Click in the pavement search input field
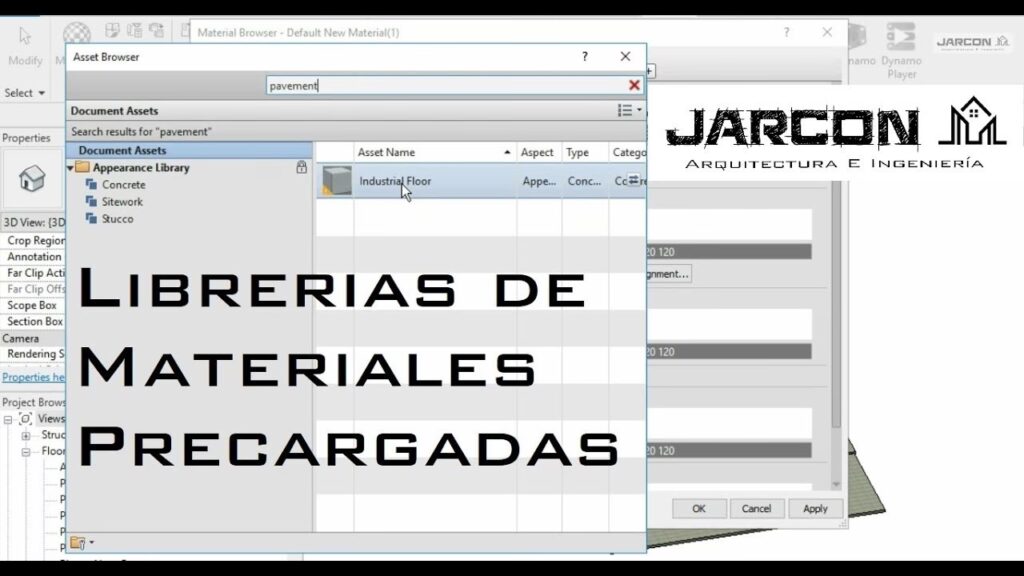This screenshot has height=576, width=1024. (440, 86)
